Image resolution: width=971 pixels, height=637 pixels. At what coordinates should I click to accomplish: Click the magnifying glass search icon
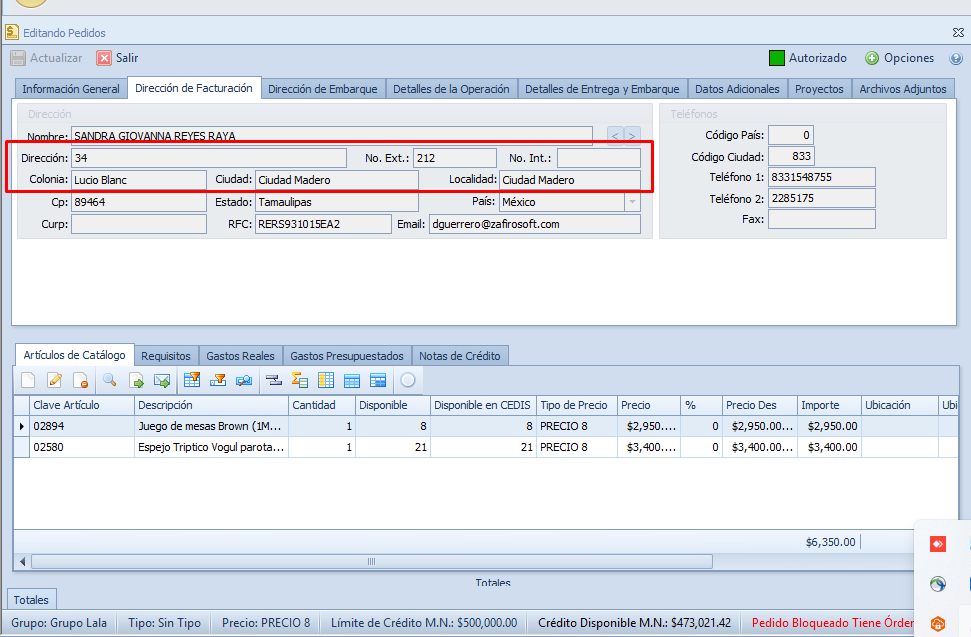click(x=110, y=380)
